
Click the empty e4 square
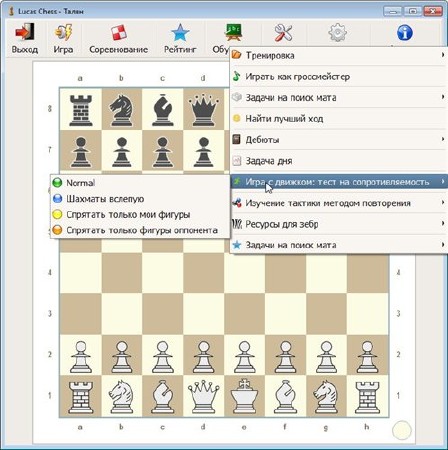(244, 273)
